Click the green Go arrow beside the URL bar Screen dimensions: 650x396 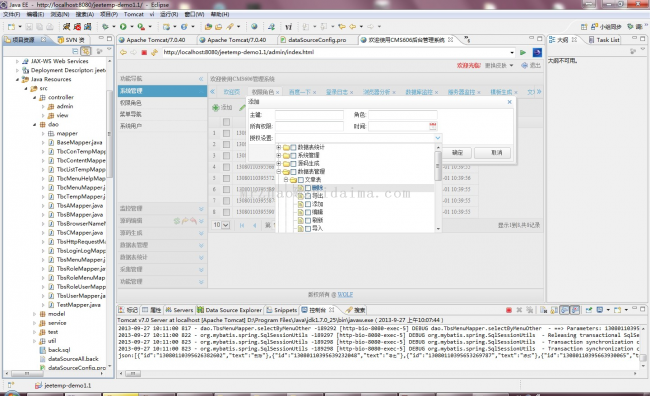pos(523,52)
